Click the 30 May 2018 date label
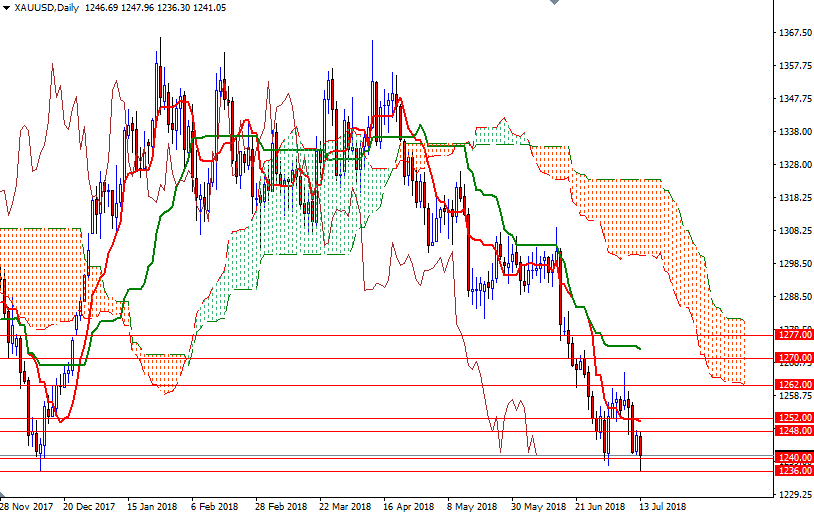 click(x=538, y=506)
